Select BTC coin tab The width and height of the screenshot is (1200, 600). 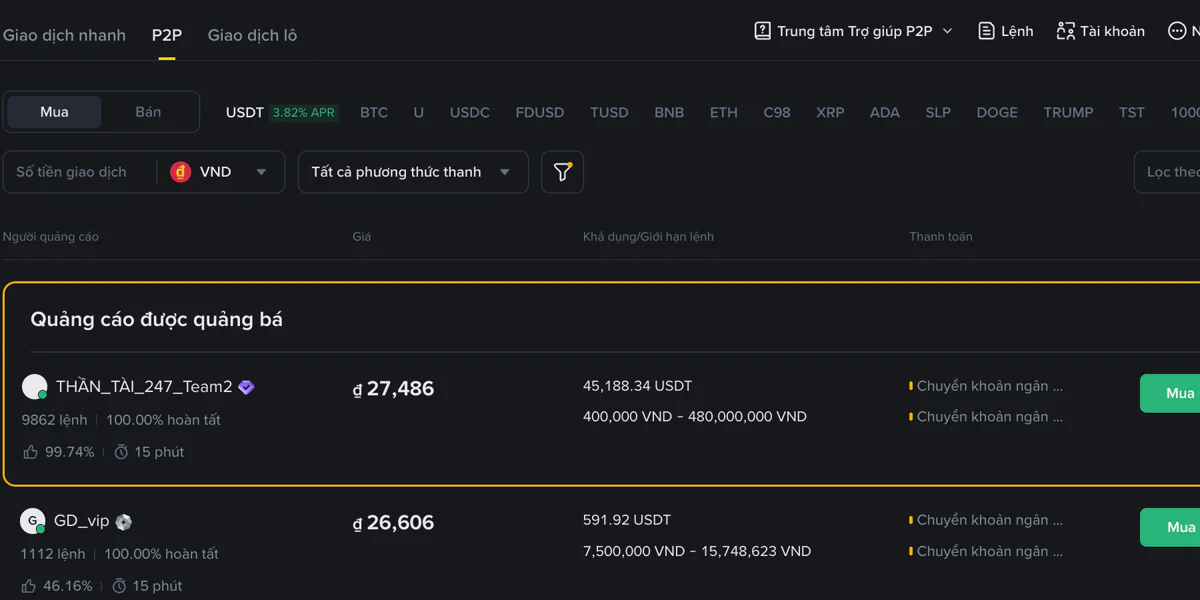click(x=374, y=112)
